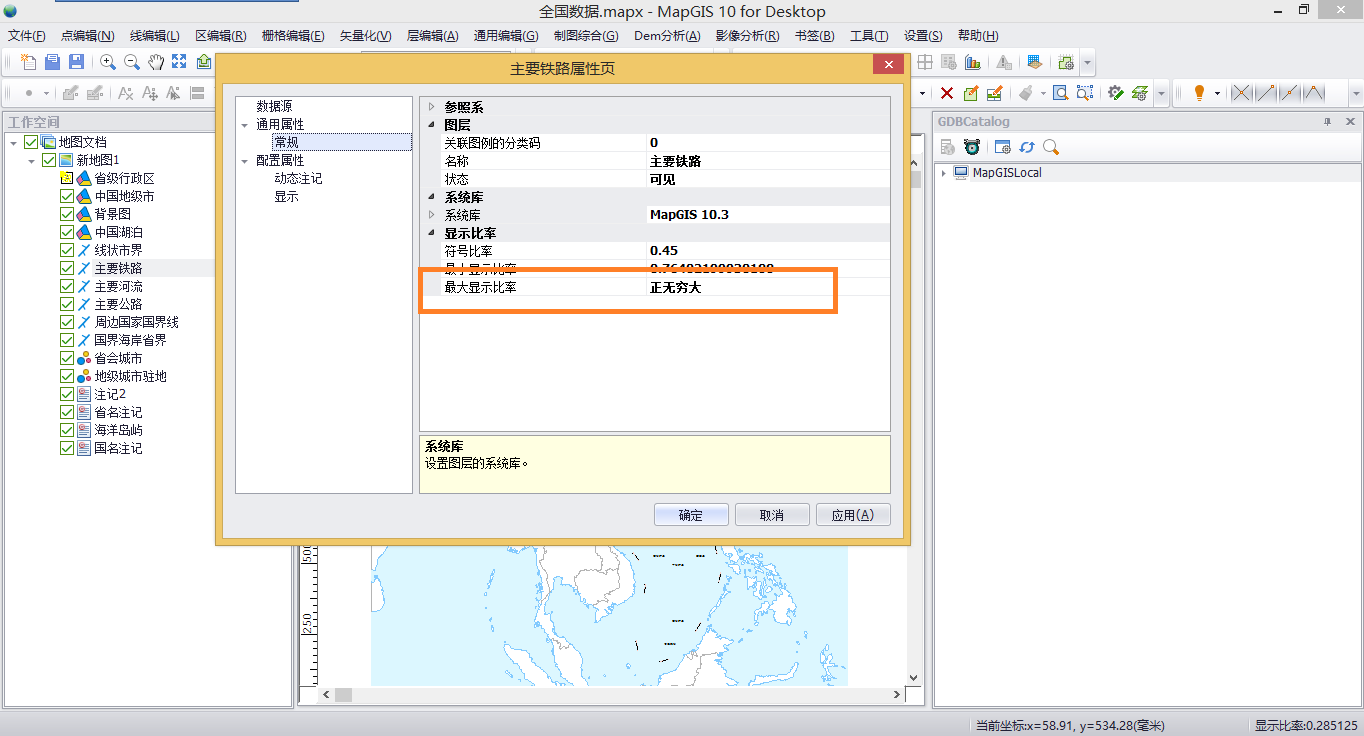Open the 矢量化 menu
Screen dimensions: 1364x736
366,35
